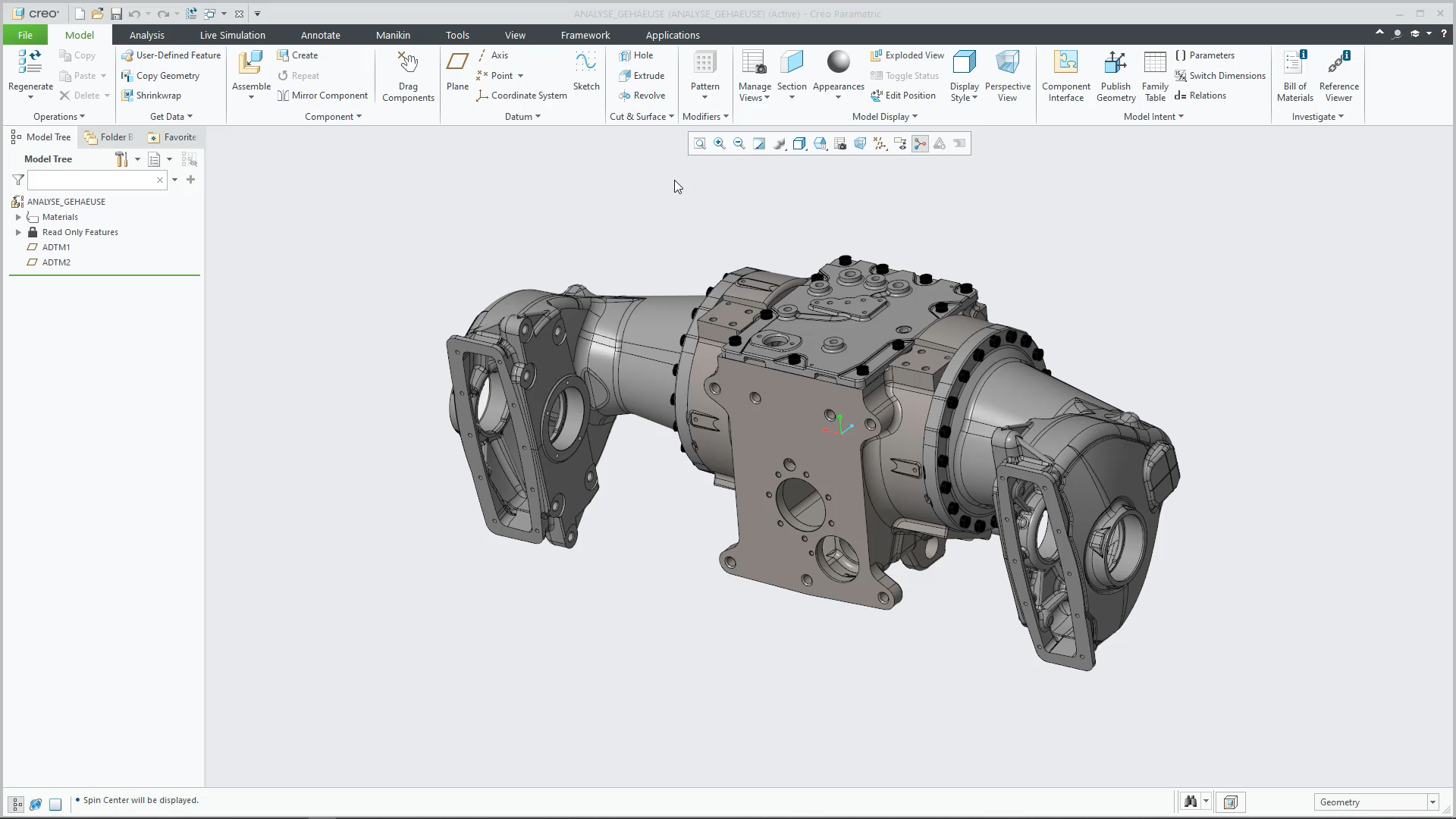The image size is (1456, 819).
Task: Toggle Perspective View in graphics toolbar
Action: (860, 143)
